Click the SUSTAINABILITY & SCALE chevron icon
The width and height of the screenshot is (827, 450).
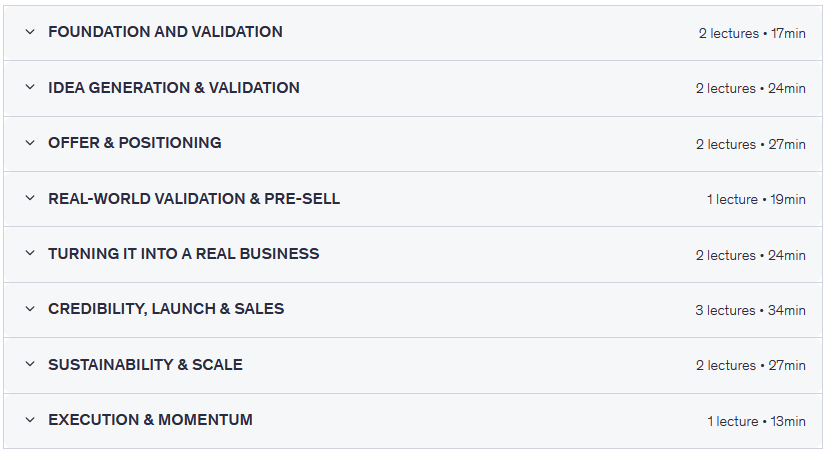(x=30, y=365)
